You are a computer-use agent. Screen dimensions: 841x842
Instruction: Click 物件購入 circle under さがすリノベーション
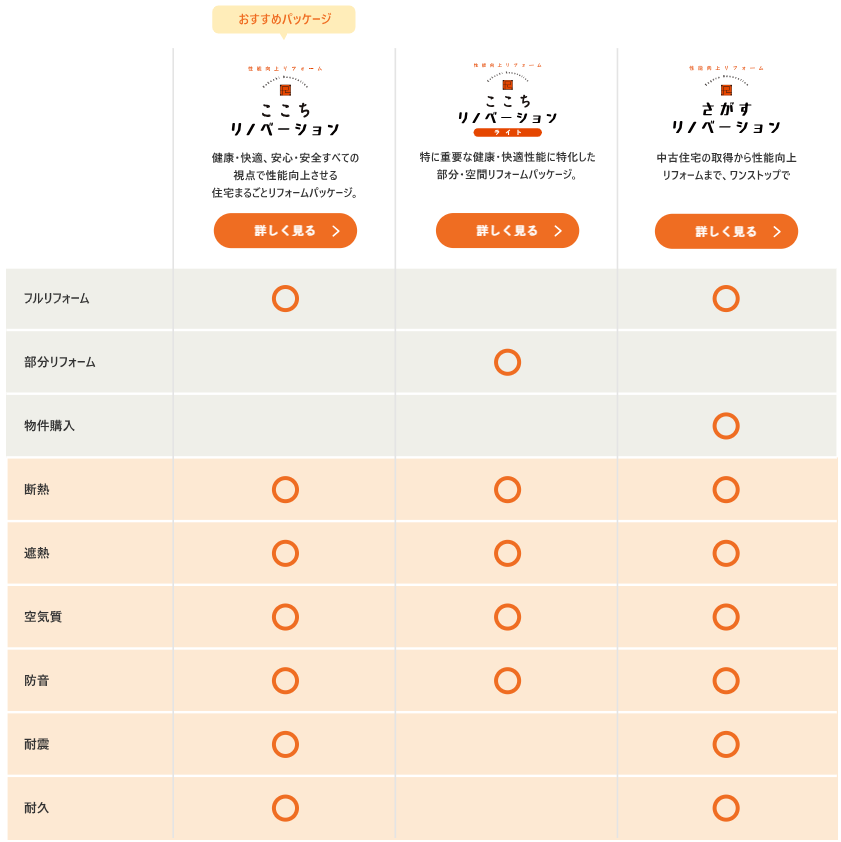click(x=726, y=426)
